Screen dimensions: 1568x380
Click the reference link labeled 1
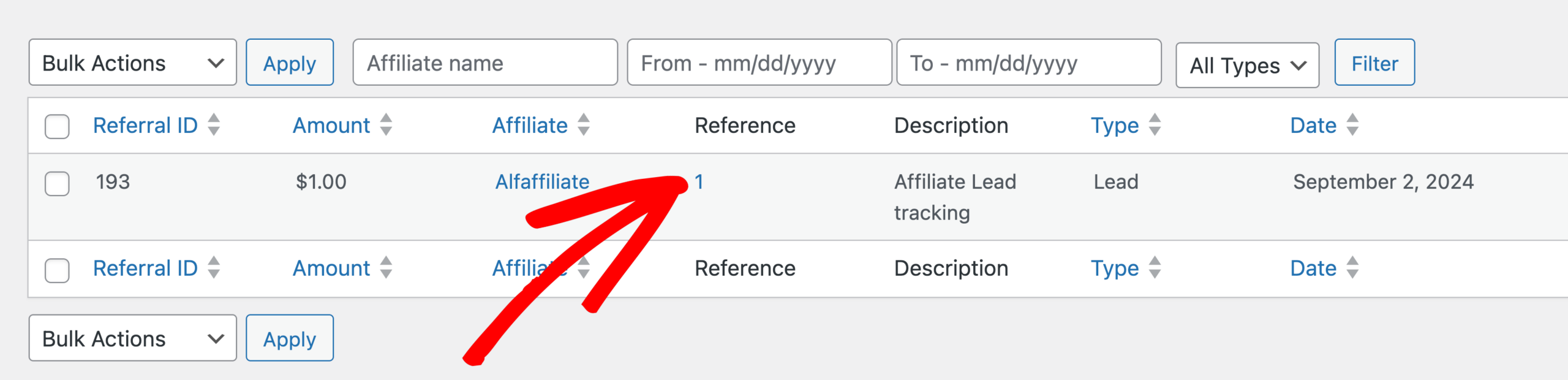[701, 181]
